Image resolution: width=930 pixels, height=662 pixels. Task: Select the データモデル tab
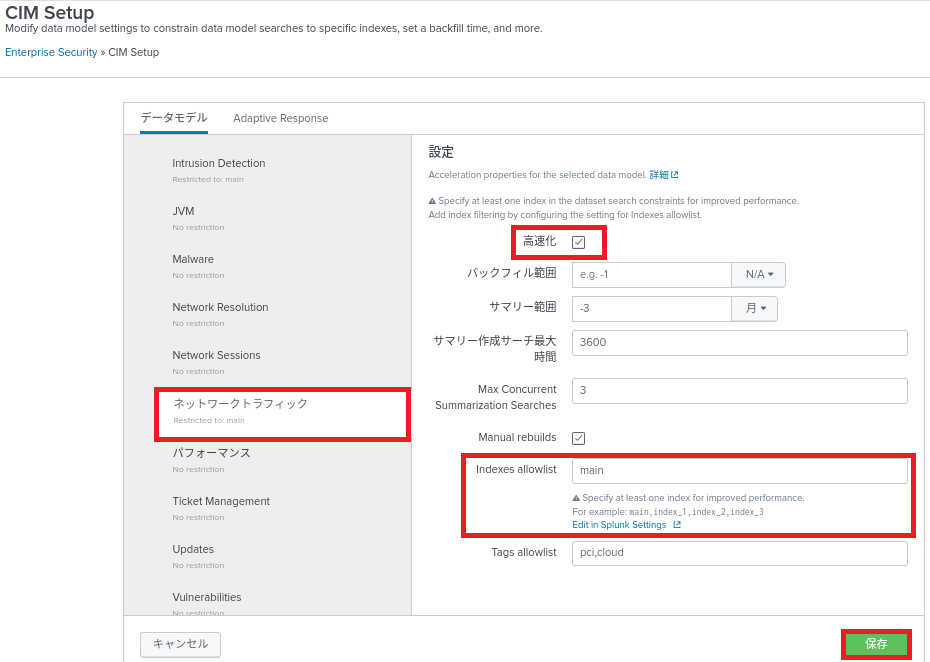[174, 118]
